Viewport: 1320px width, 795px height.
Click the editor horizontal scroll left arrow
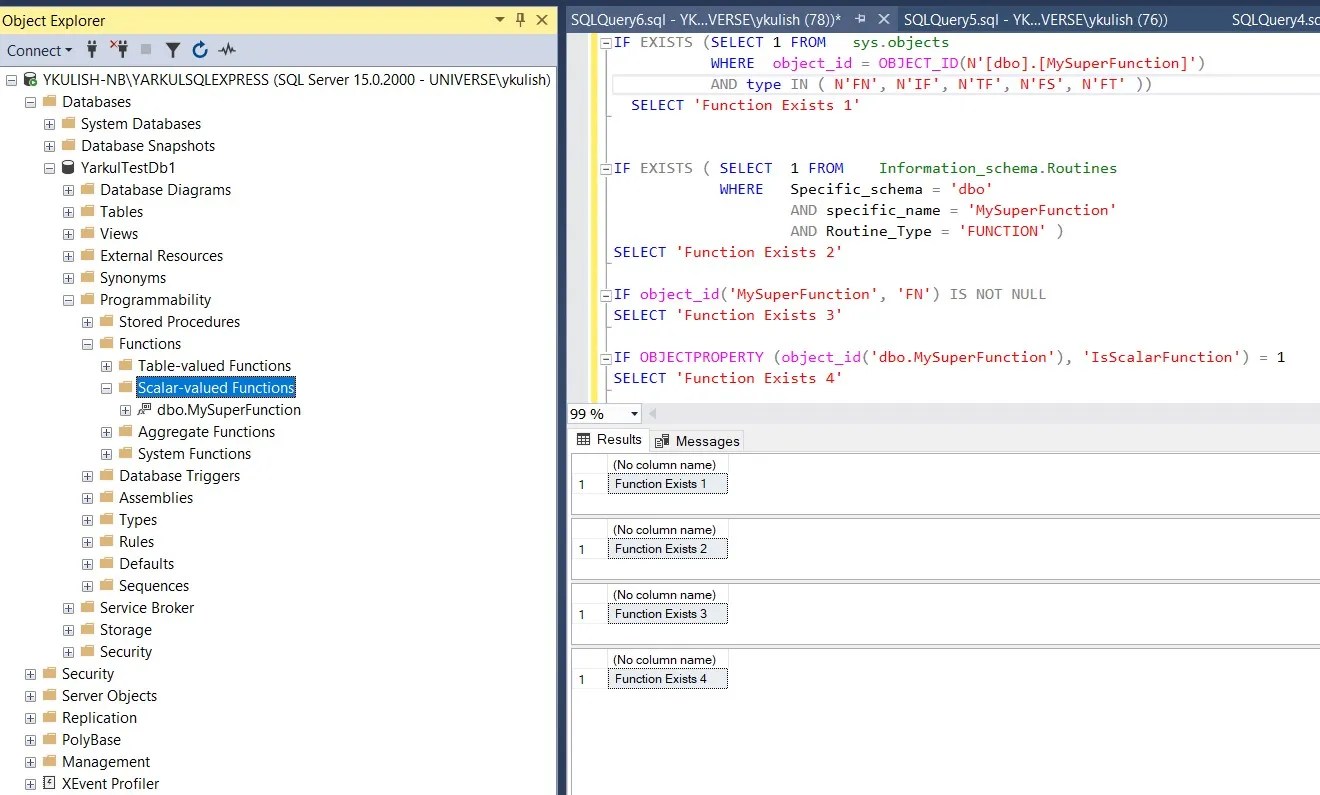(654, 414)
